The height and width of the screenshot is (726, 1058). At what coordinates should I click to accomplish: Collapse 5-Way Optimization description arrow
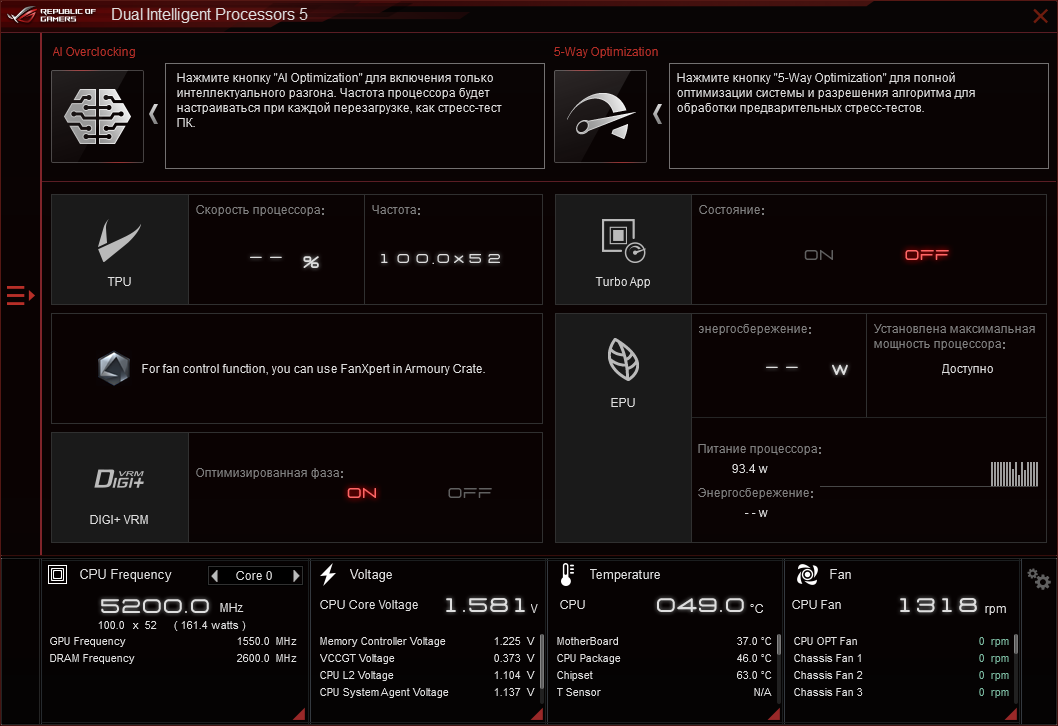(657, 113)
